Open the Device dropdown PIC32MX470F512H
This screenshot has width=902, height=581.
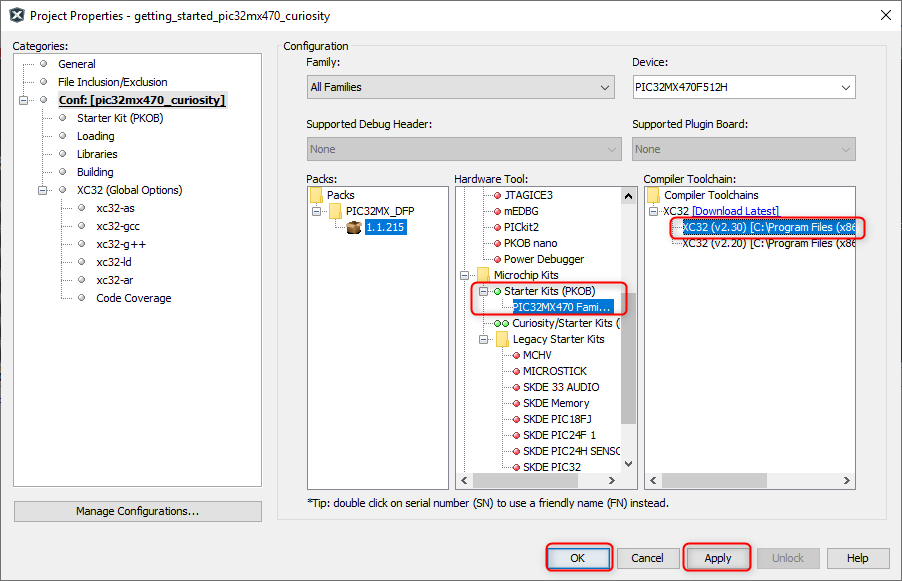[743, 88]
